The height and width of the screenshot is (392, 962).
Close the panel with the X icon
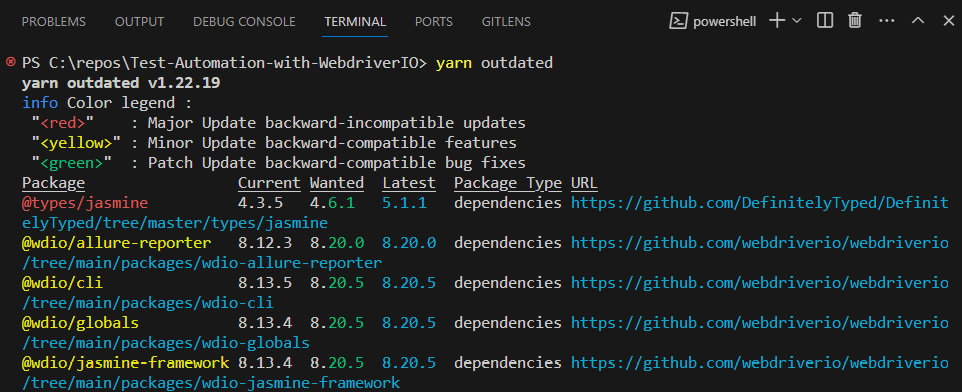[949, 21]
